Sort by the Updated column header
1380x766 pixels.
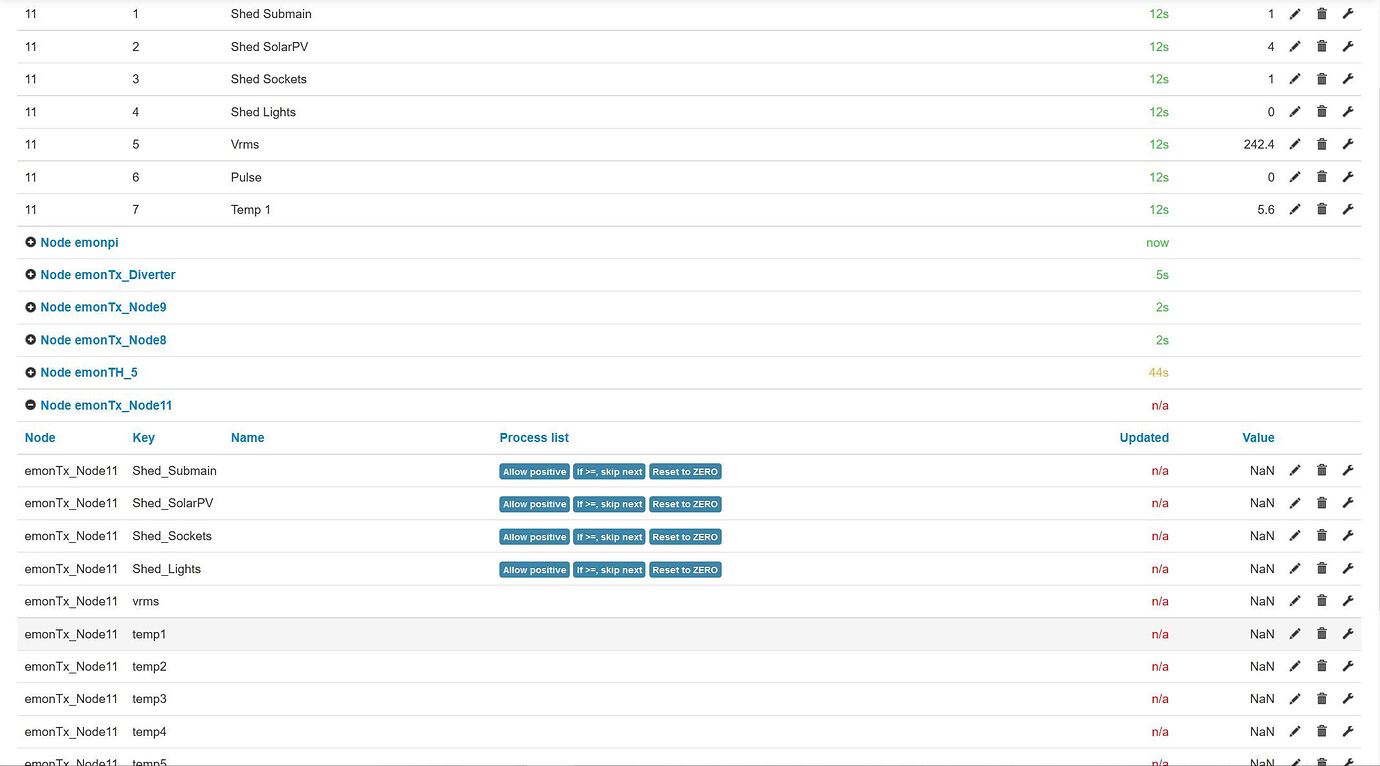click(x=1144, y=437)
